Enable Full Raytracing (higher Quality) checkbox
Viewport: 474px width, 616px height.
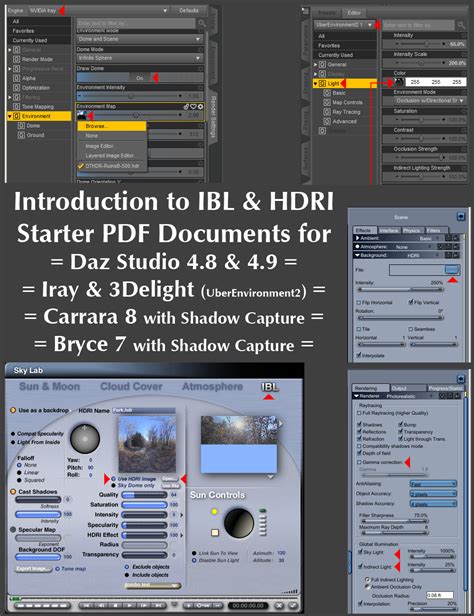tap(359, 413)
